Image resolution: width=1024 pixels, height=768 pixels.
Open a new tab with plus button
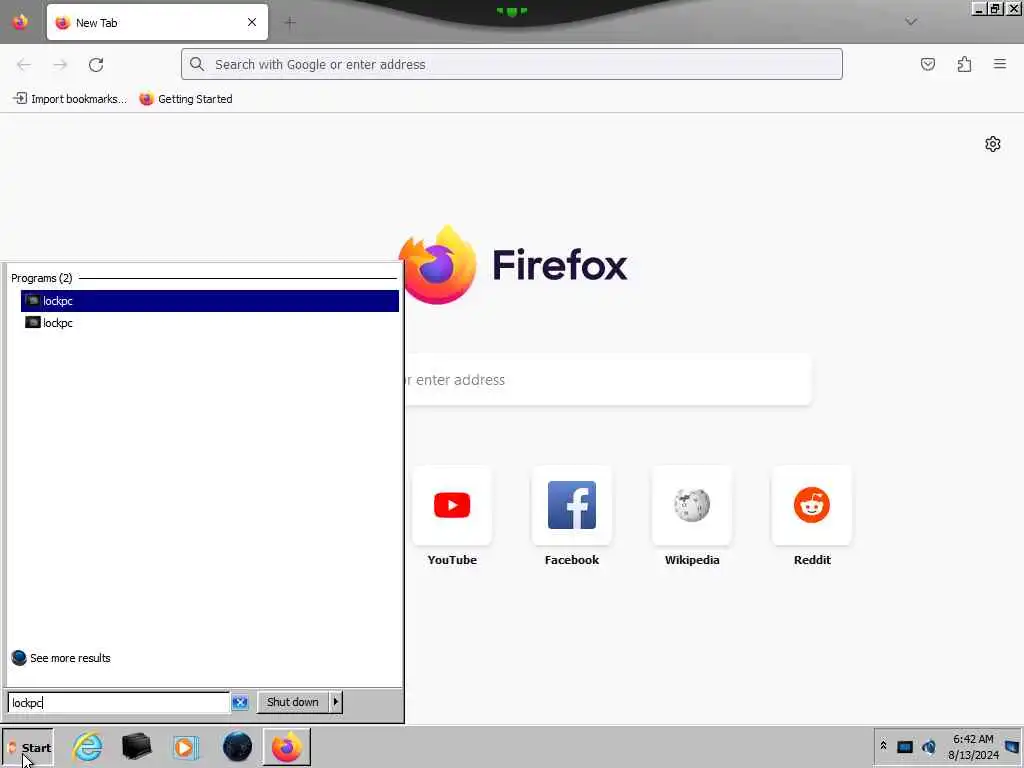coord(290,23)
